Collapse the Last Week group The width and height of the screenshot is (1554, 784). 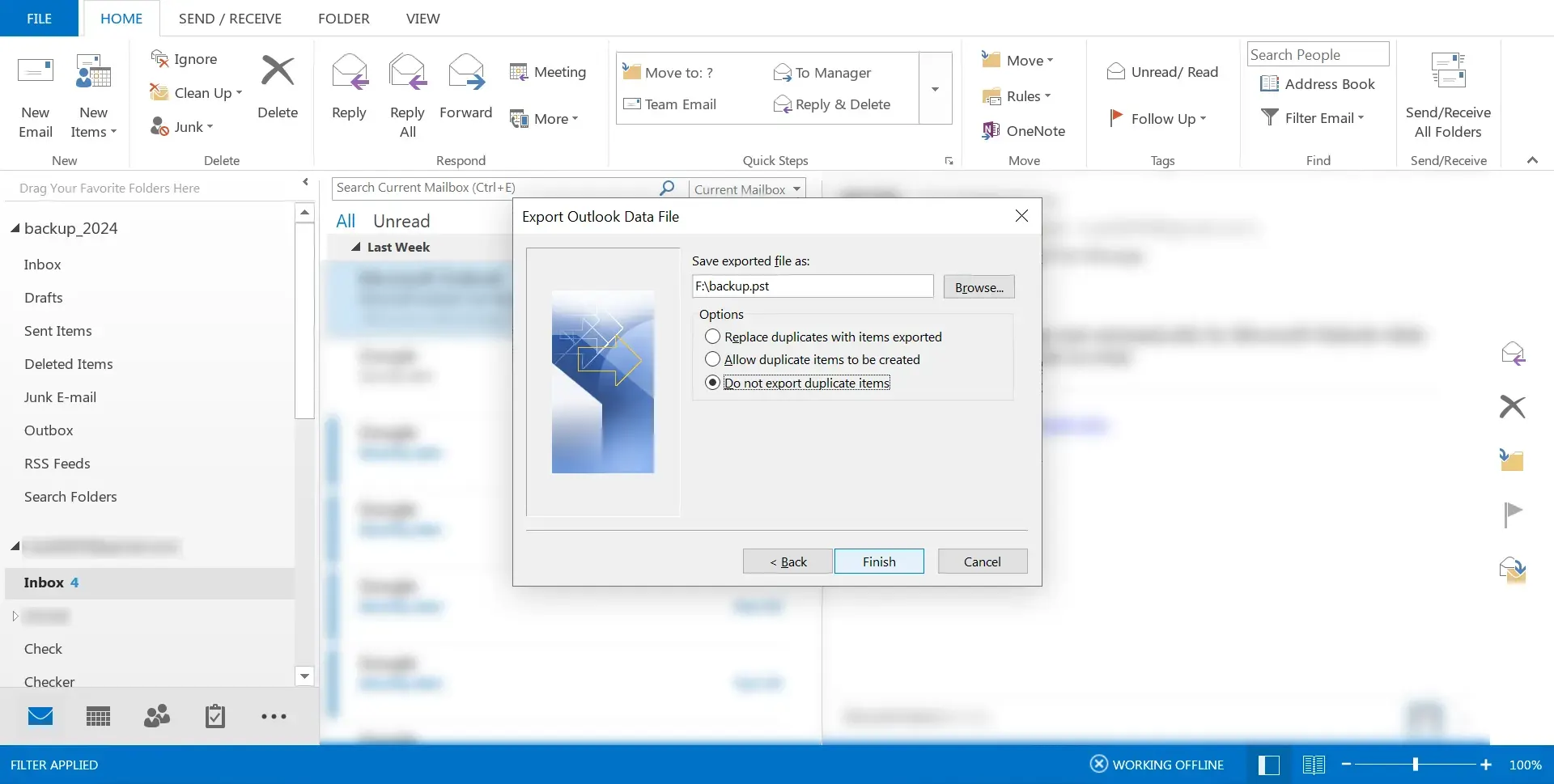[355, 247]
